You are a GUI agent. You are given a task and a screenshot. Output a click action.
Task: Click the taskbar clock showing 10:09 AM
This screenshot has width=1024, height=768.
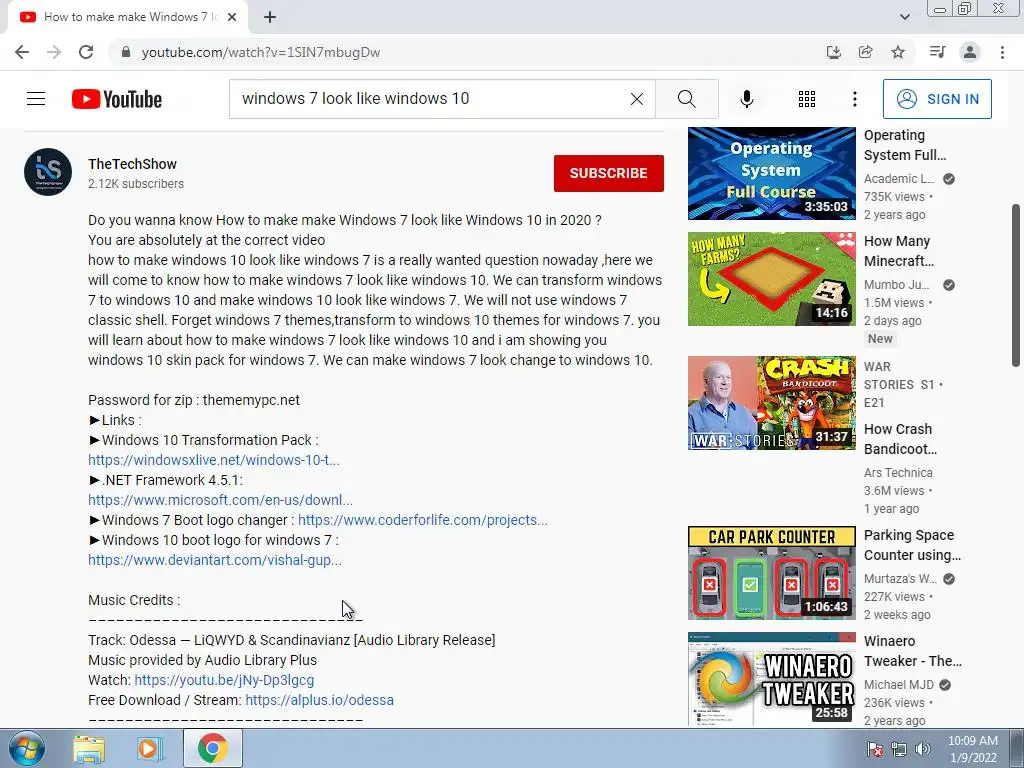tap(972, 749)
